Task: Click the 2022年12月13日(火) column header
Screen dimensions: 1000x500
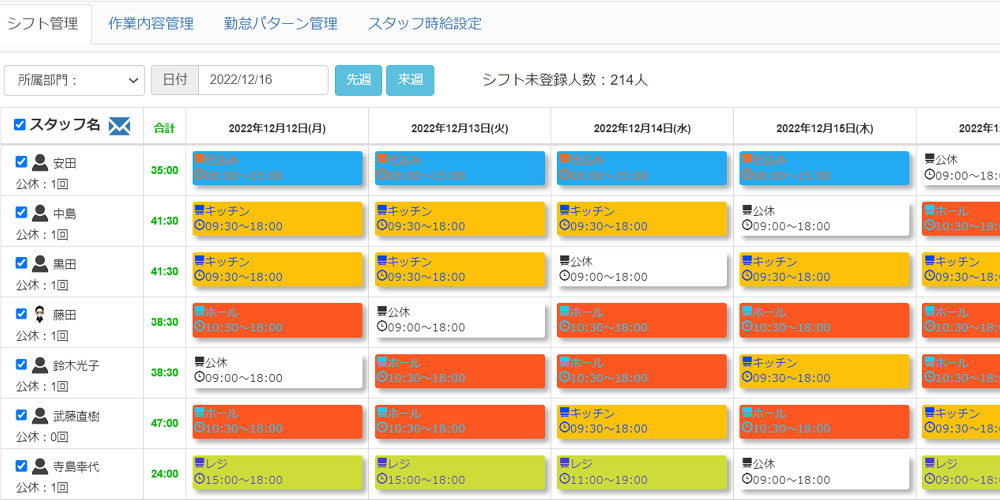Action: tap(460, 128)
